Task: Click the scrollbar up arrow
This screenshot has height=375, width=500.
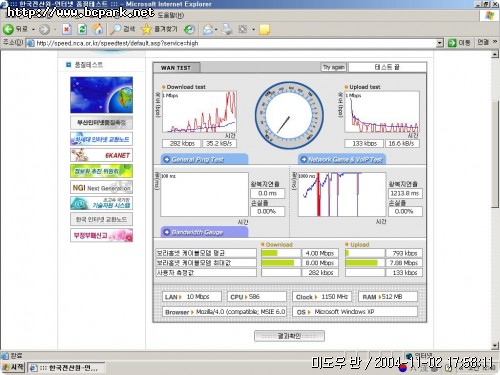Action: coord(495,54)
